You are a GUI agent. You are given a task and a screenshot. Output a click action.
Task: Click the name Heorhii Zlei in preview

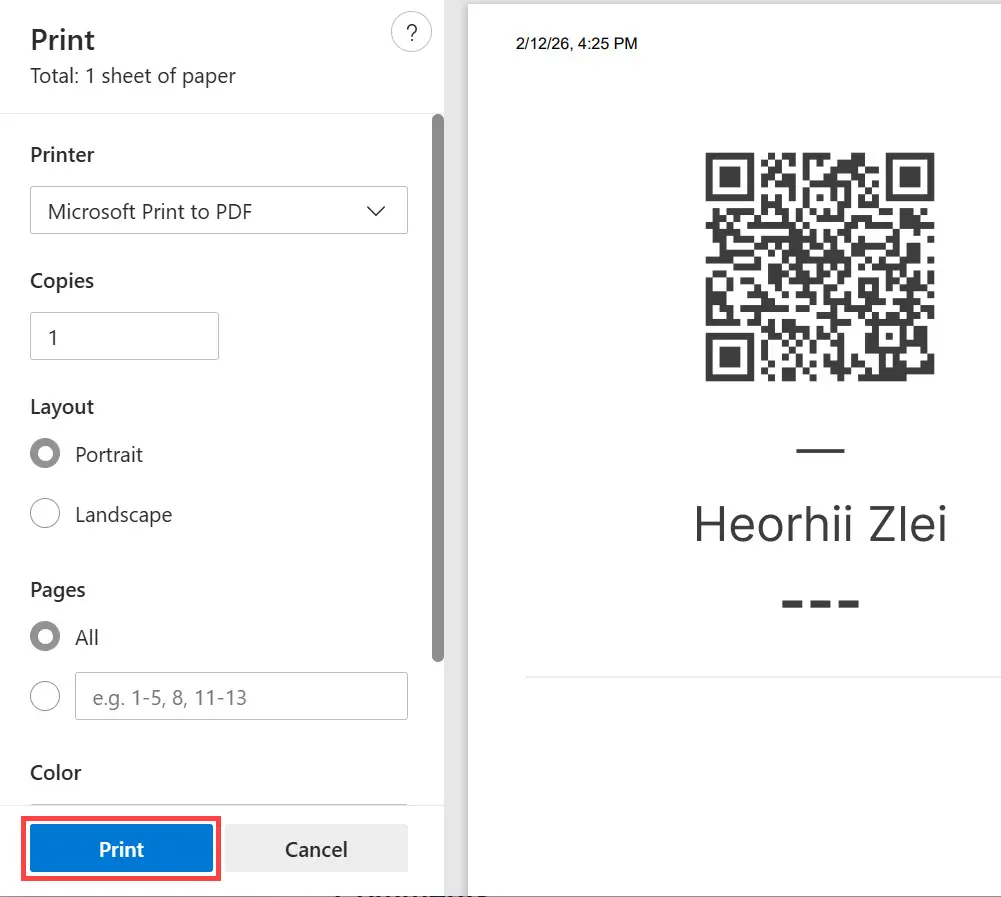point(820,525)
